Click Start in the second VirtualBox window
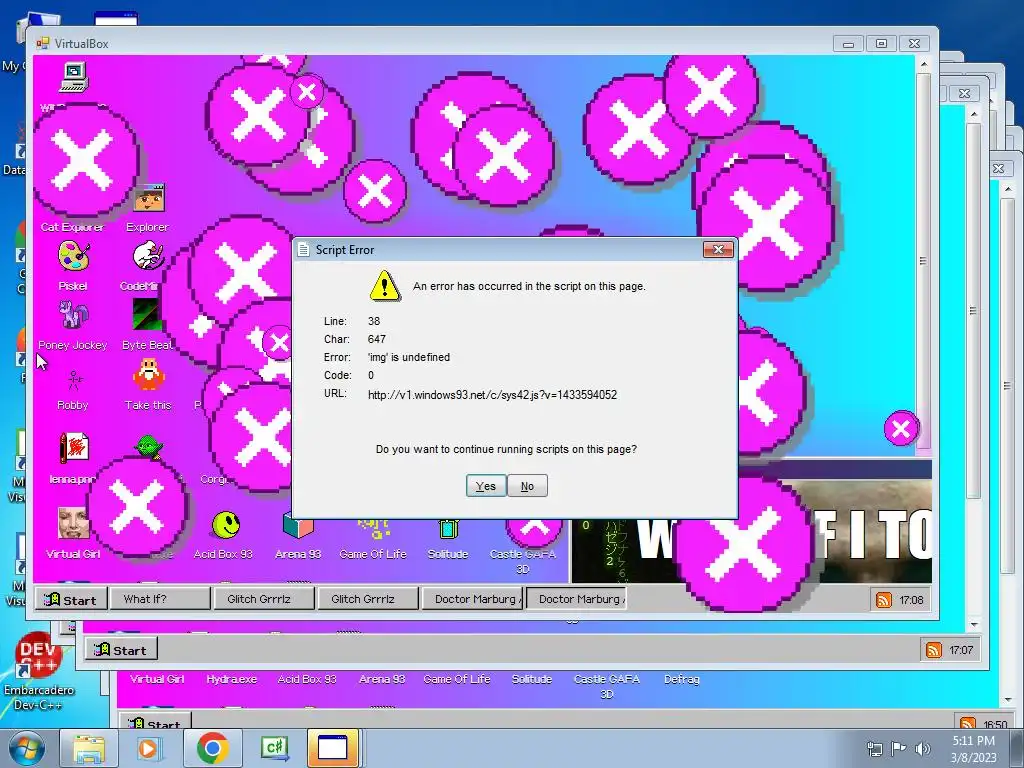This screenshot has height=768, width=1024. [x=121, y=650]
